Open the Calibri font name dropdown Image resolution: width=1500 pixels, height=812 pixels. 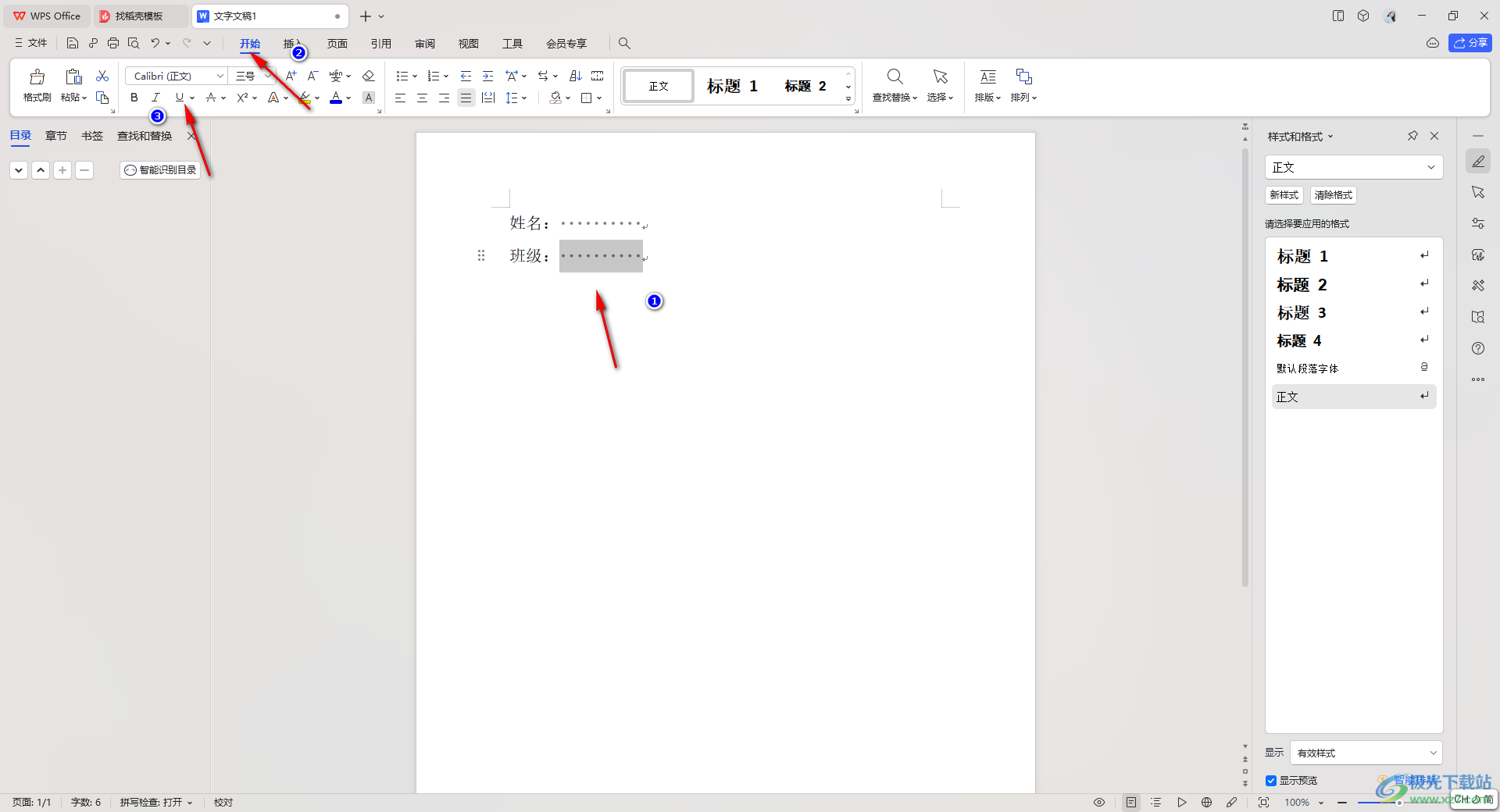pos(220,76)
